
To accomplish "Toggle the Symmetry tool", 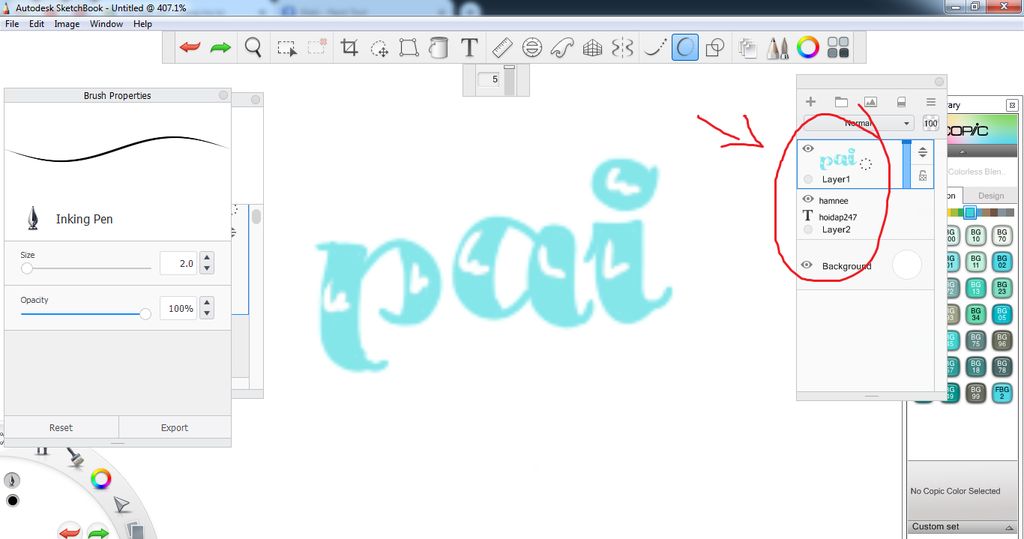I will click(x=622, y=48).
